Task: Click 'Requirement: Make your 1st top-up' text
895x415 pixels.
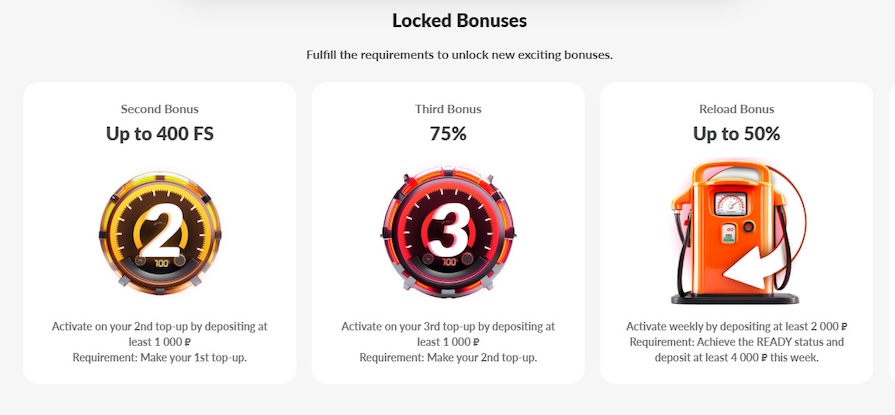Action: click(x=160, y=358)
